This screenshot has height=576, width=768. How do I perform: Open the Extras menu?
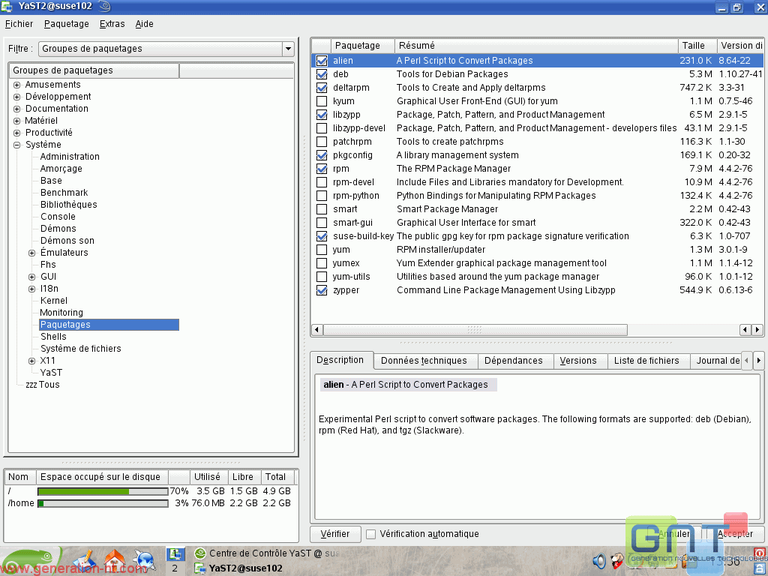pos(112,24)
